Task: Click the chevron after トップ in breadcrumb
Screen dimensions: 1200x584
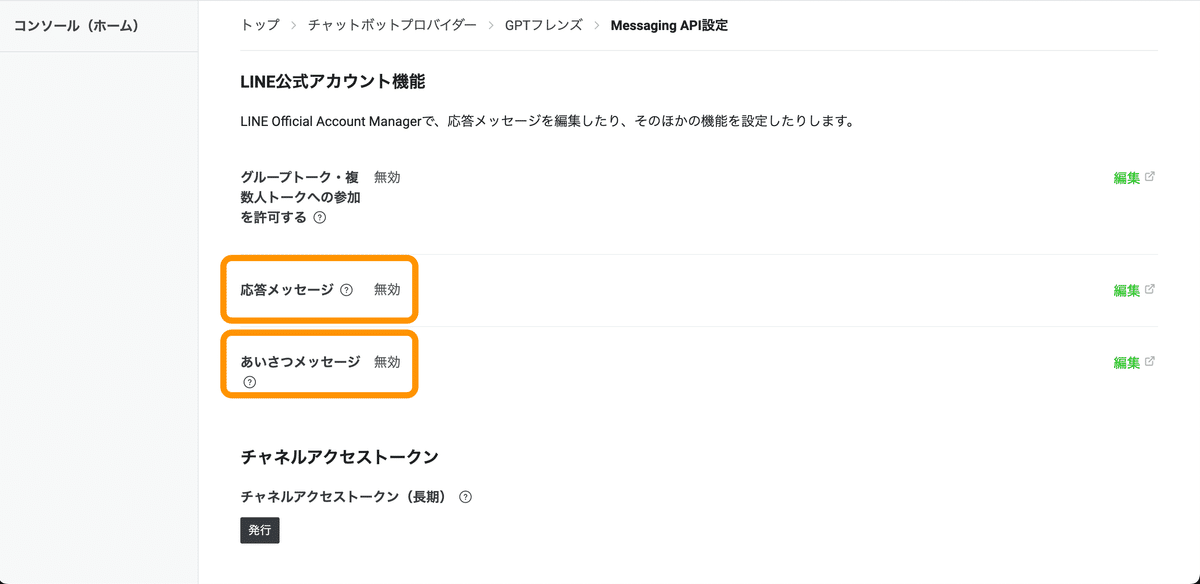Action: click(x=294, y=25)
